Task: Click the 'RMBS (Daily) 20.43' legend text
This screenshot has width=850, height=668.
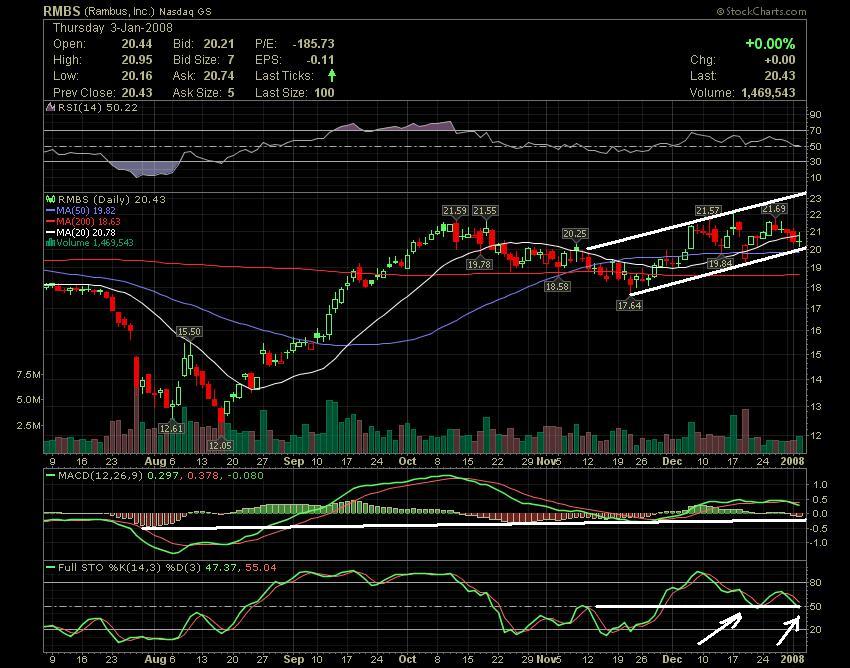Action: pos(112,200)
